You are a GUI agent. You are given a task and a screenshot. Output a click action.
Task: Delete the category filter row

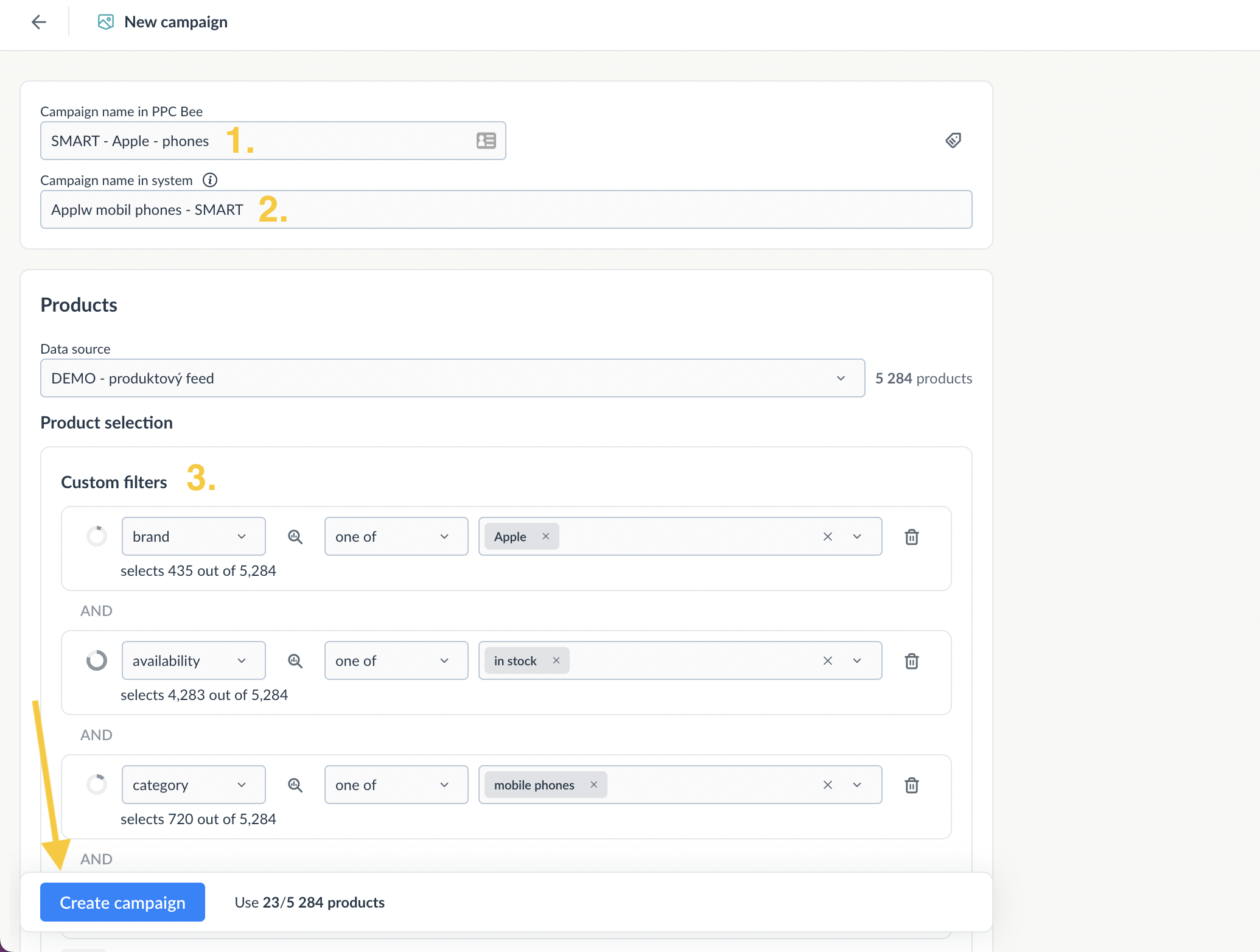(x=911, y=785)
